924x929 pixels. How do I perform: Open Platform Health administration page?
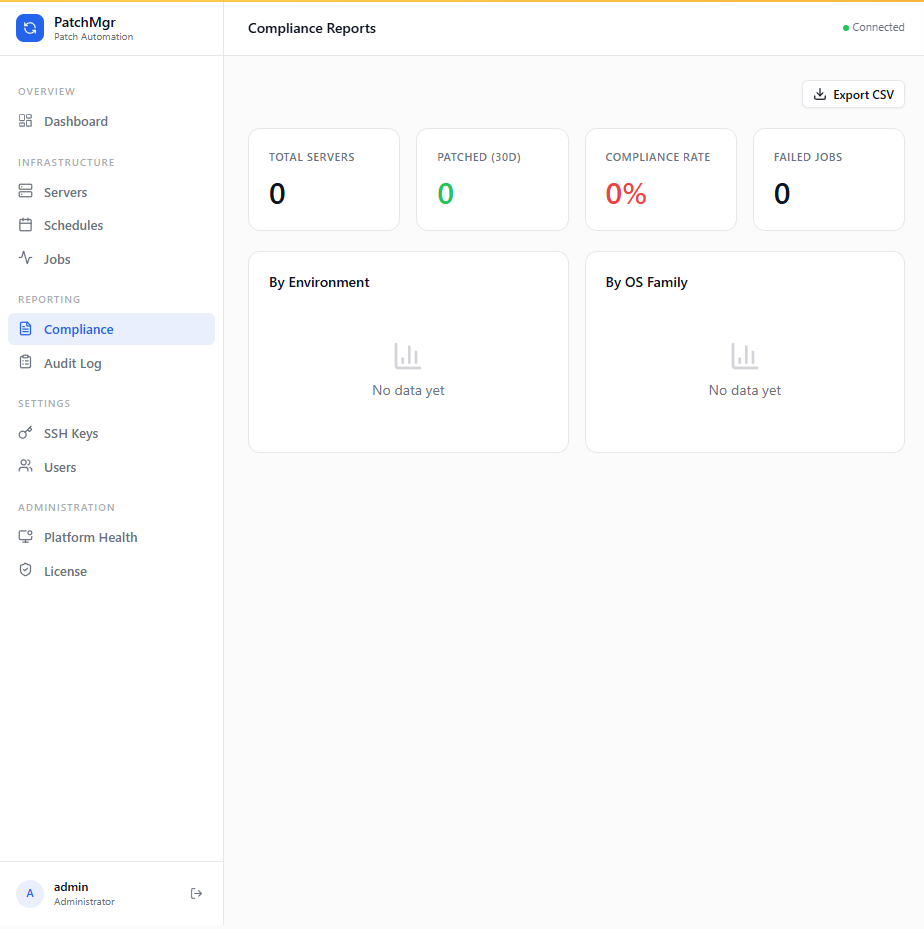[x=111, y=537]
